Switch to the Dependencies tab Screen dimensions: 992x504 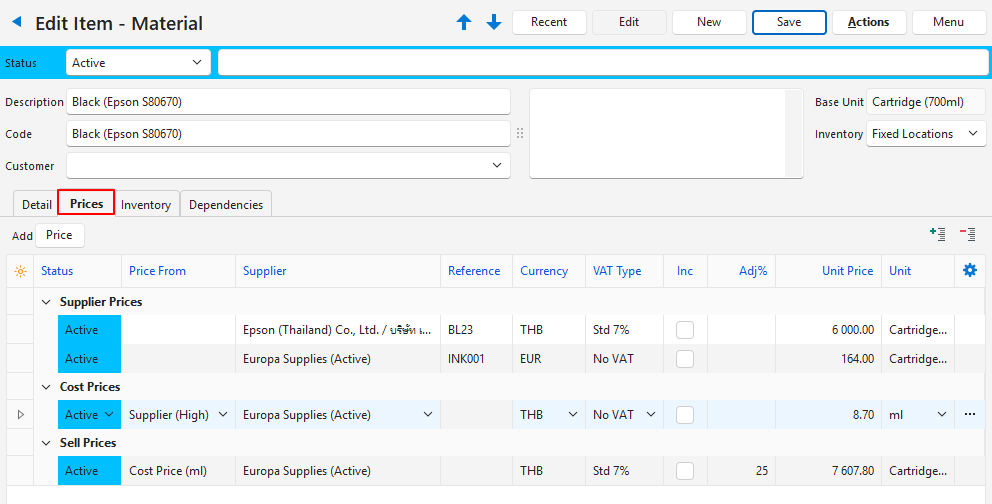click(x=226, y=205)
